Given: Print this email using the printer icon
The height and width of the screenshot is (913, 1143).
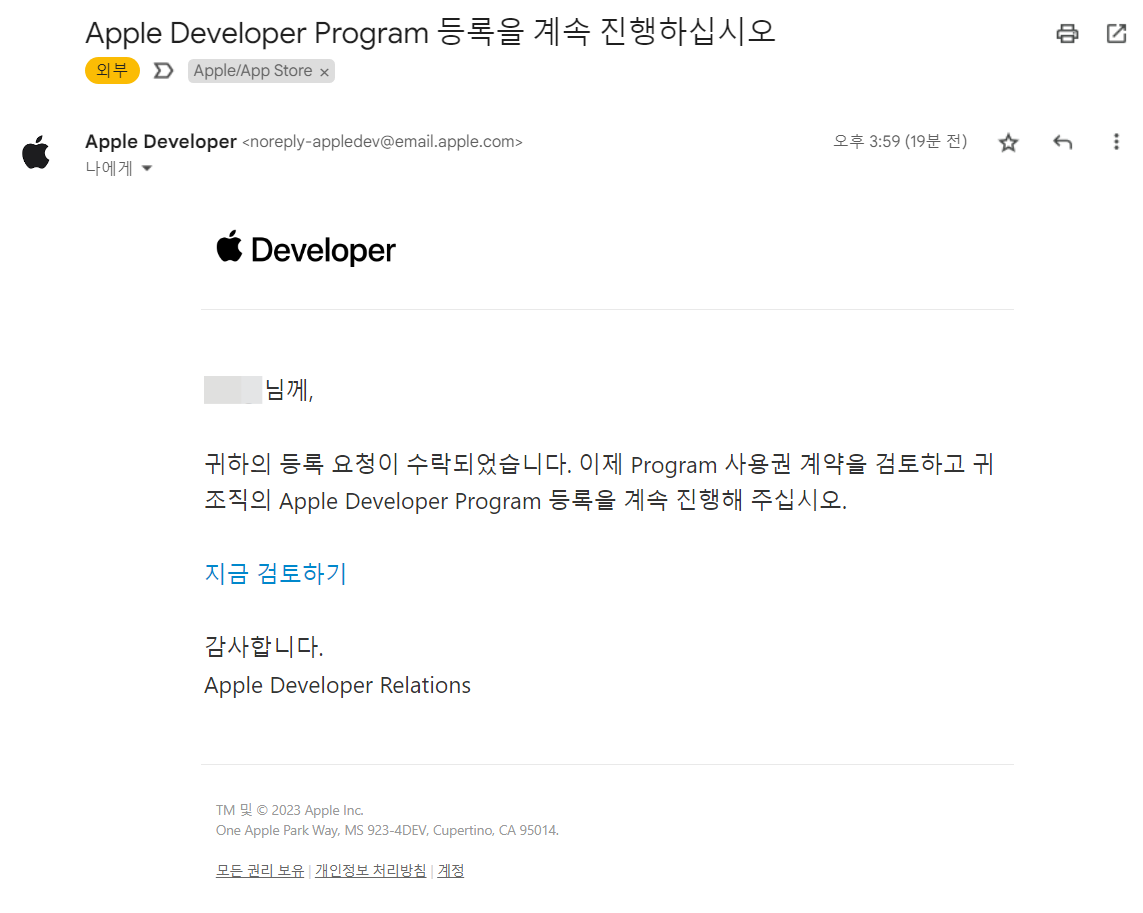Looking at the screenshot, I should [1067, 34].
